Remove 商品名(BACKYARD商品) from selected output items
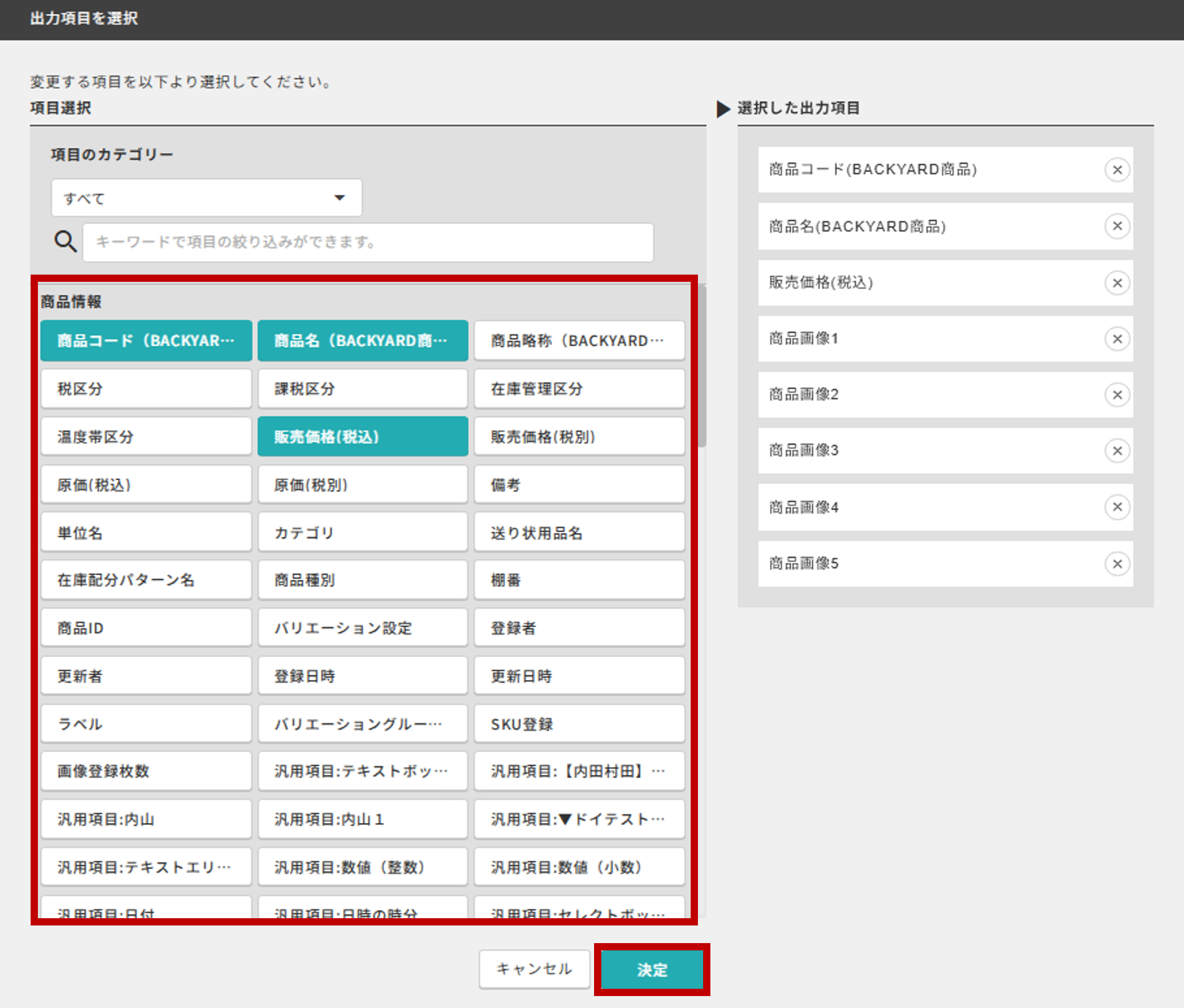The image size is (1184, 1008). pos(1117,226)
